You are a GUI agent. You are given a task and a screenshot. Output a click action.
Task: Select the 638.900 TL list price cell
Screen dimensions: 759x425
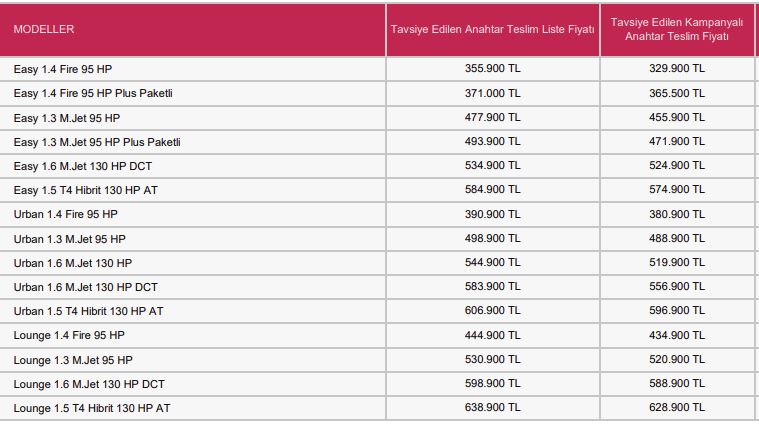click(x=492, y=408)
